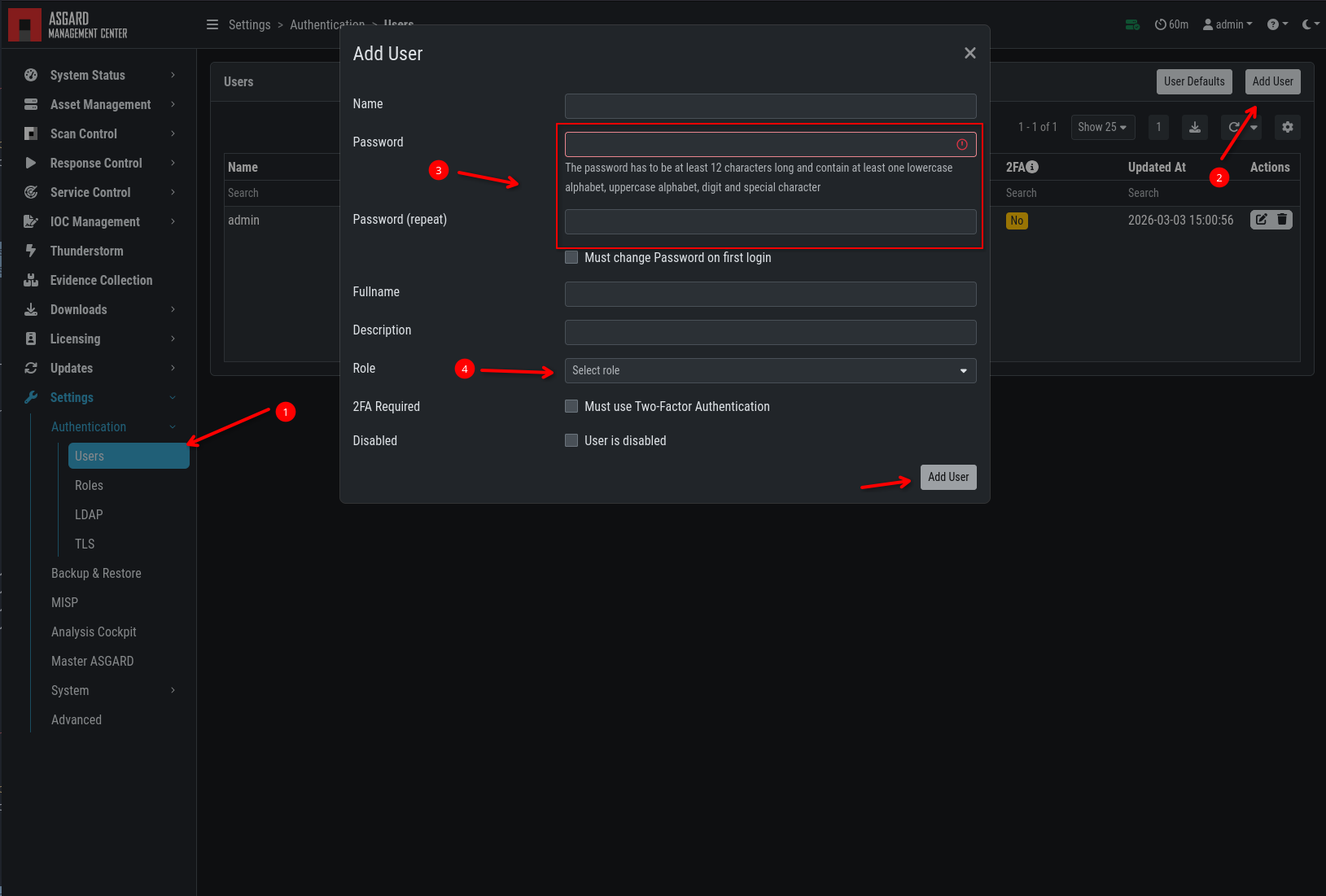Go to page 1 pagination button
The height and width of the screenshot is (896, 1326).
(1158, 127)
